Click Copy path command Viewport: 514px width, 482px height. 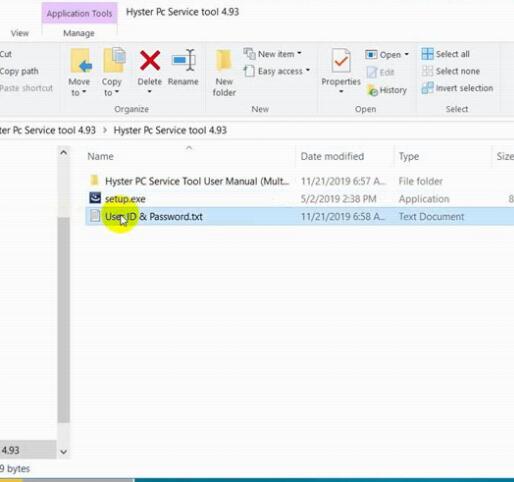point(19,71)
